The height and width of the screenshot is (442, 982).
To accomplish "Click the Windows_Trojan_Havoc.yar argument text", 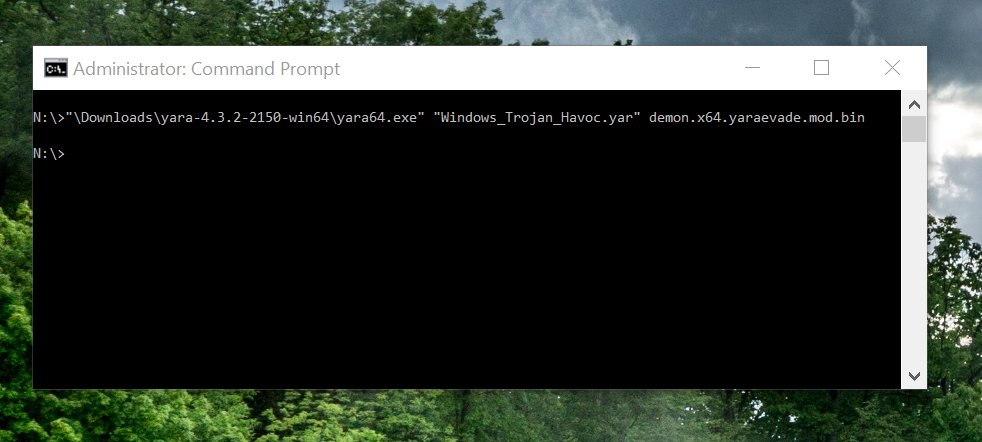I will pyautogui.click(x=537, y=117).
